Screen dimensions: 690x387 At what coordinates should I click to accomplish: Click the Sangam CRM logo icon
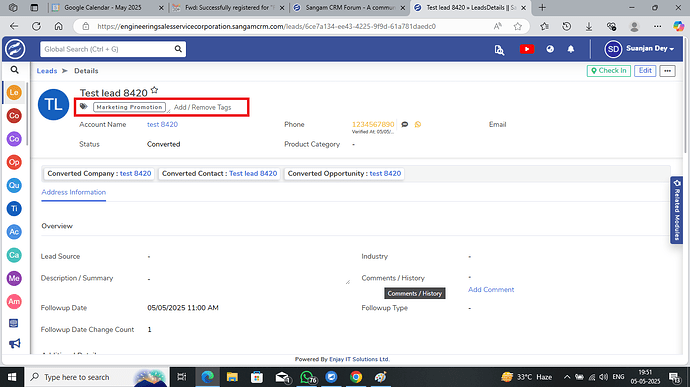[x=15, y=49]
